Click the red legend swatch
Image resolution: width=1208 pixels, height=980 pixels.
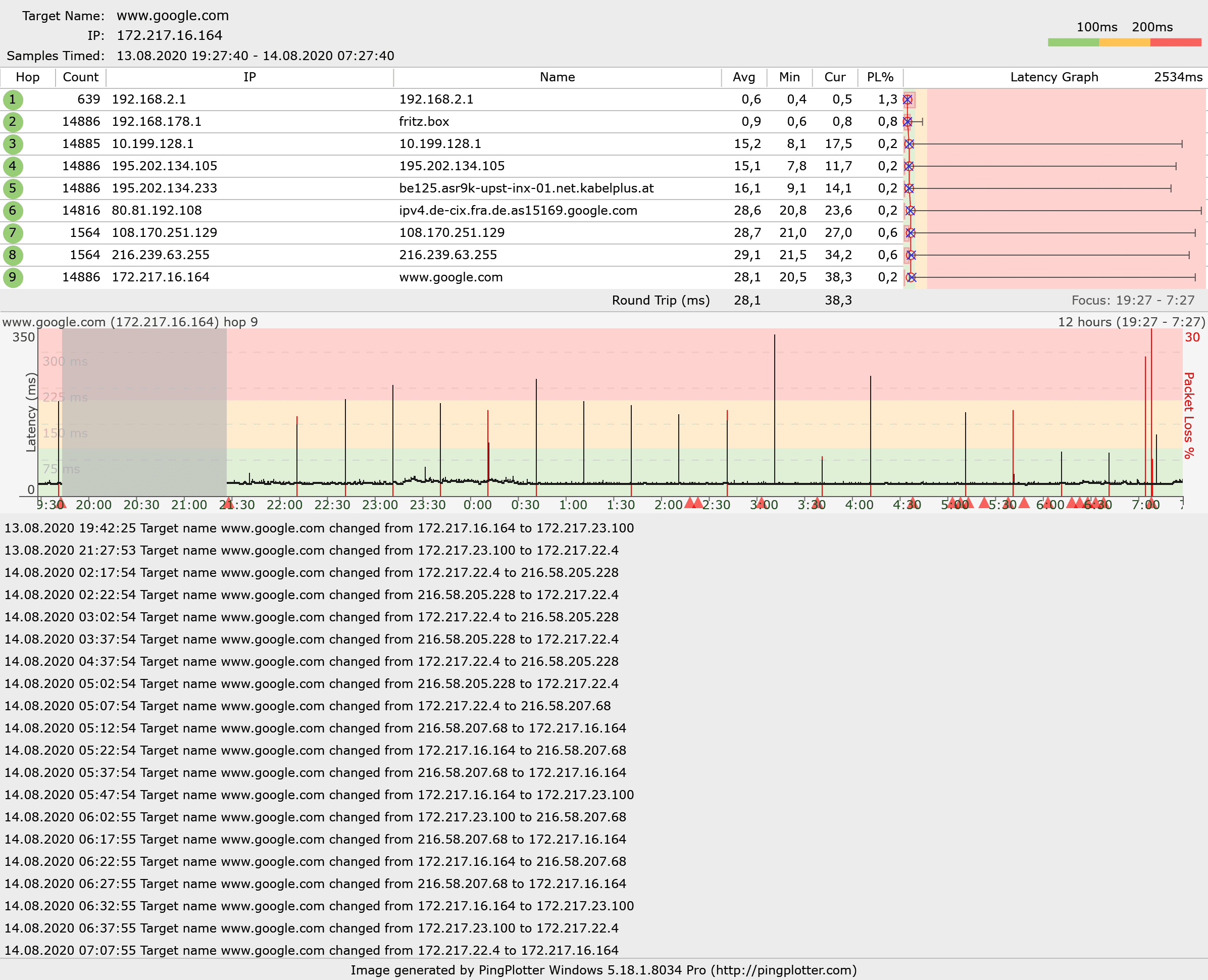(x=1175, y=42)
